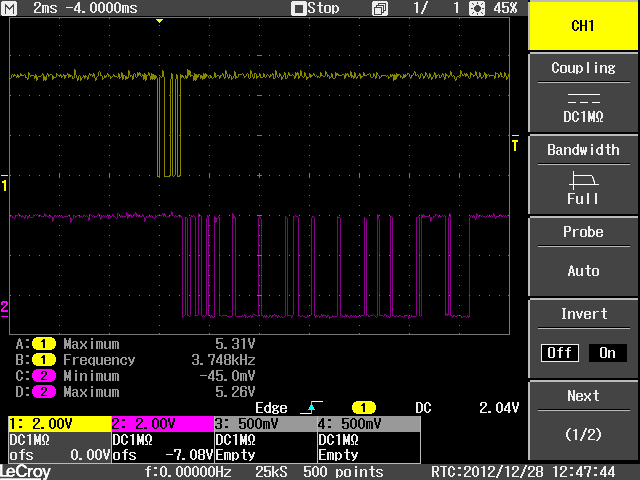The height and width of the screenshot is (480, 640).
Task: Click measurement B channel 1 badge
Action: click(x=44, y=360)
